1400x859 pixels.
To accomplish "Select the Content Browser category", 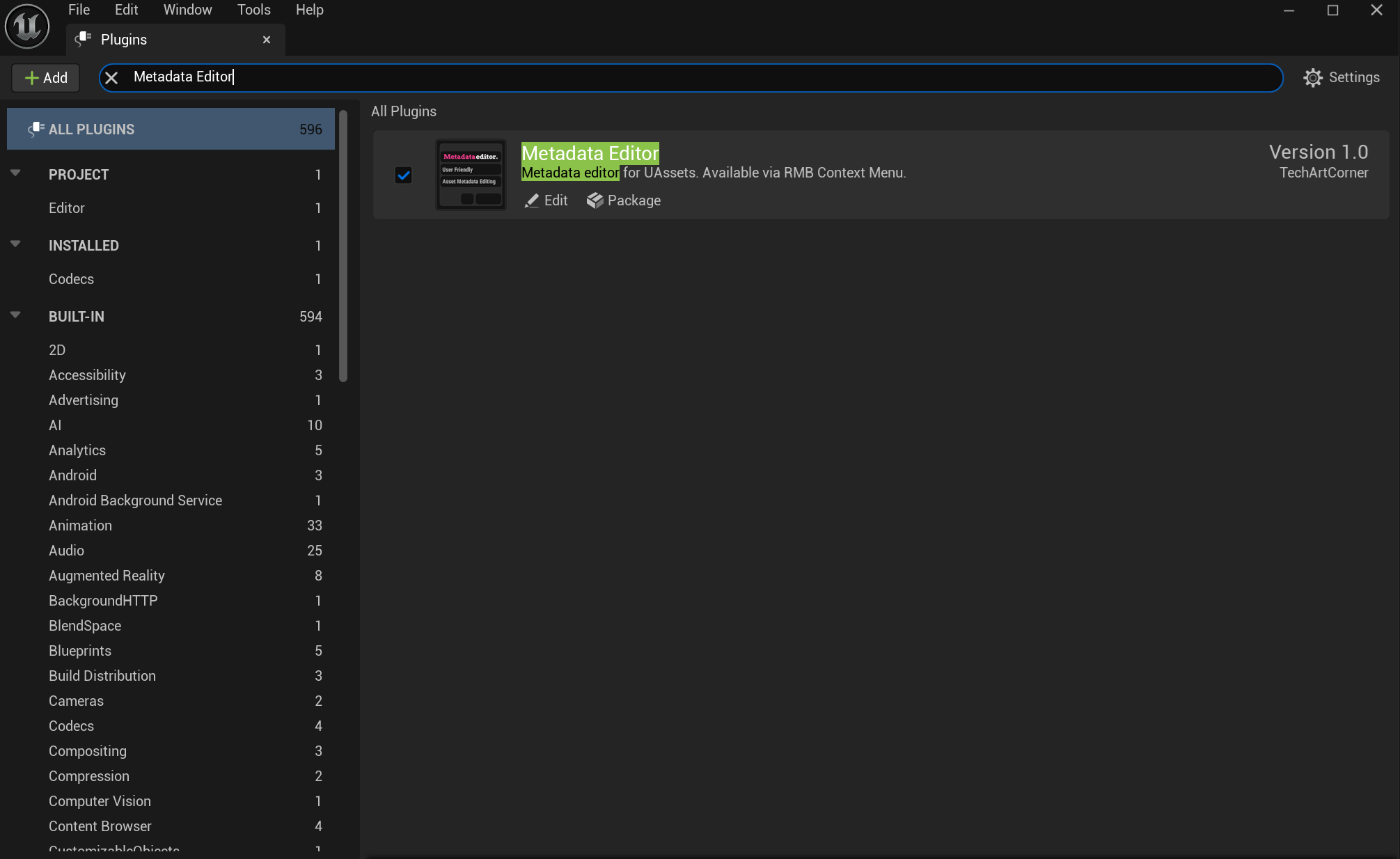I will 171,826.
